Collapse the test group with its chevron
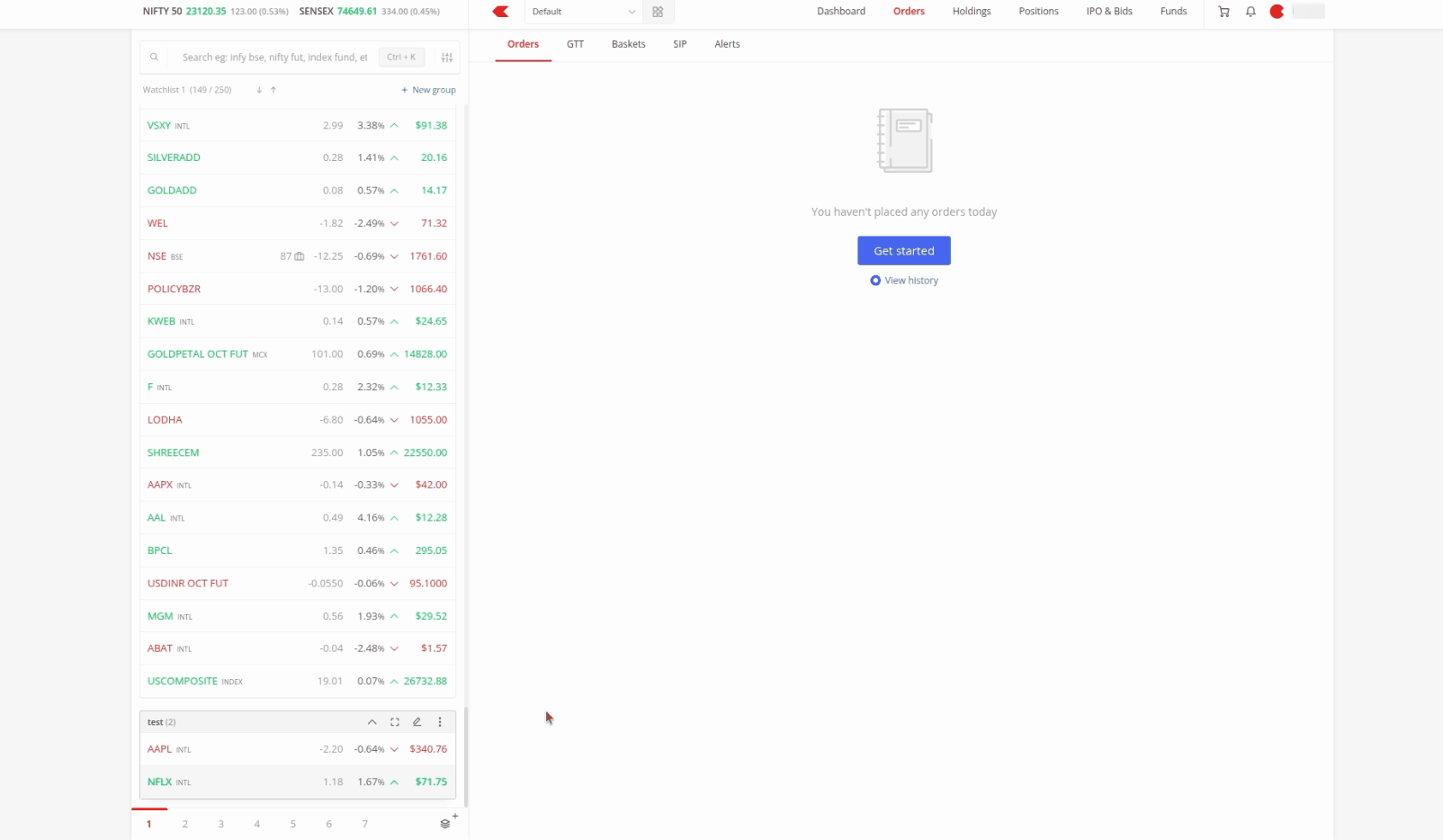The height and width of the screenshot is (840, 1443). click(372, 722)
